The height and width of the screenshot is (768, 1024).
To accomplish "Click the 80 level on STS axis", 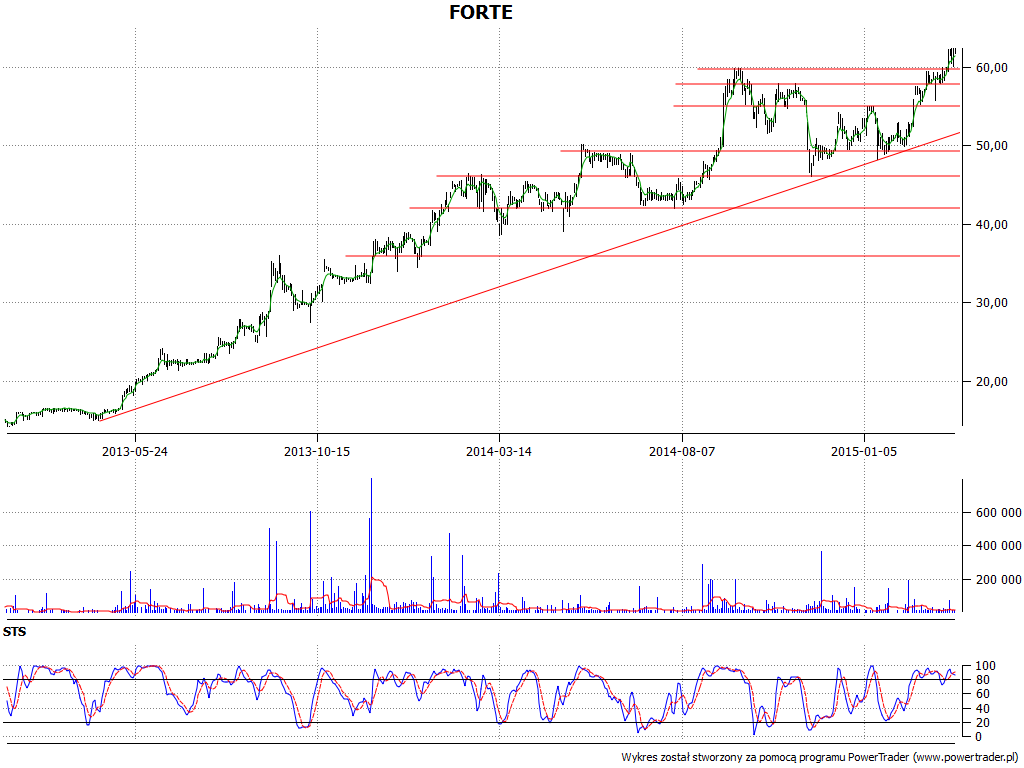I will pyautogui.click(x=982, y=680).
